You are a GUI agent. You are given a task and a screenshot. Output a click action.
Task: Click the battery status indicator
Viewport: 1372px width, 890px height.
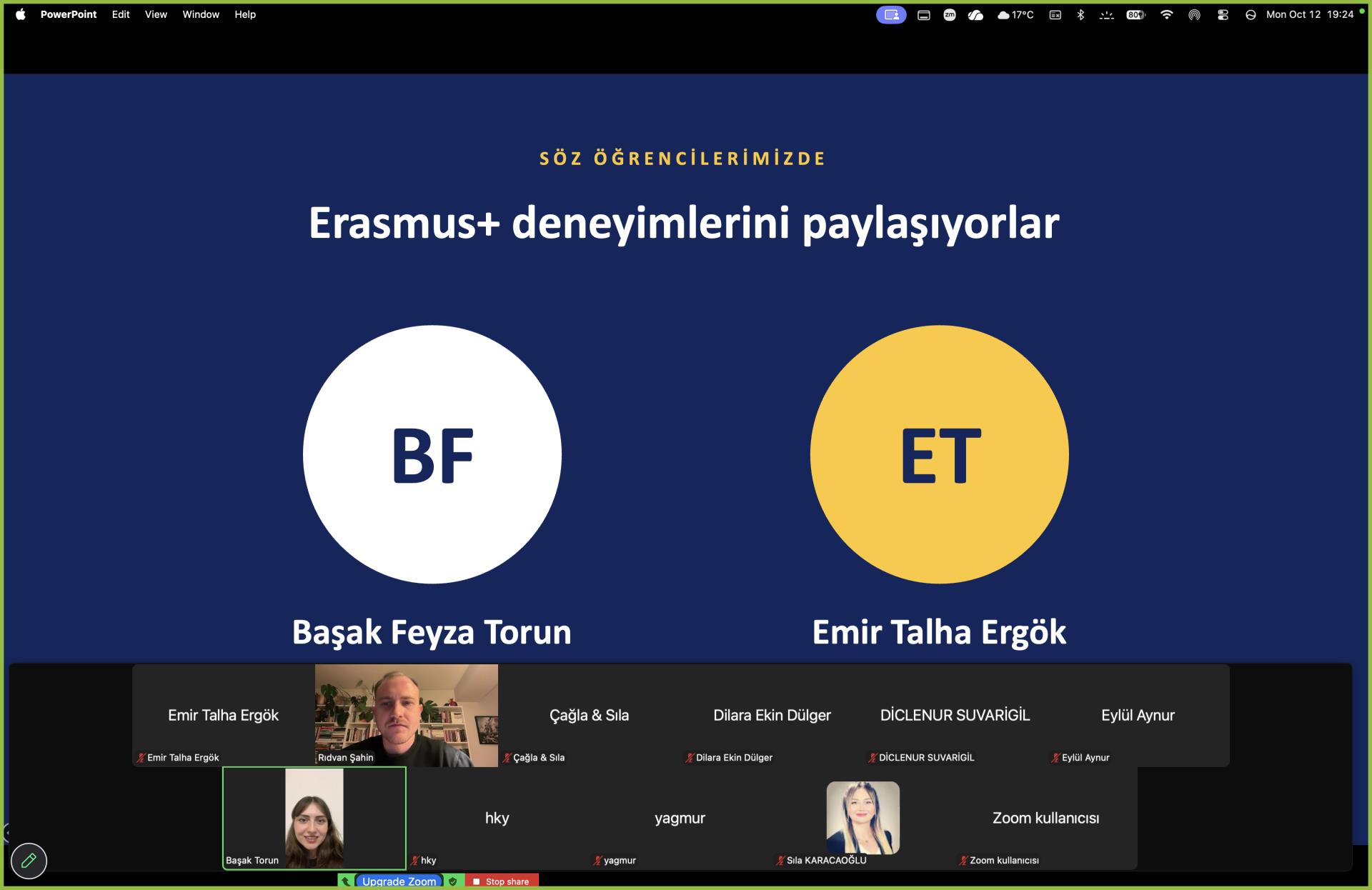click(1135, 14)
